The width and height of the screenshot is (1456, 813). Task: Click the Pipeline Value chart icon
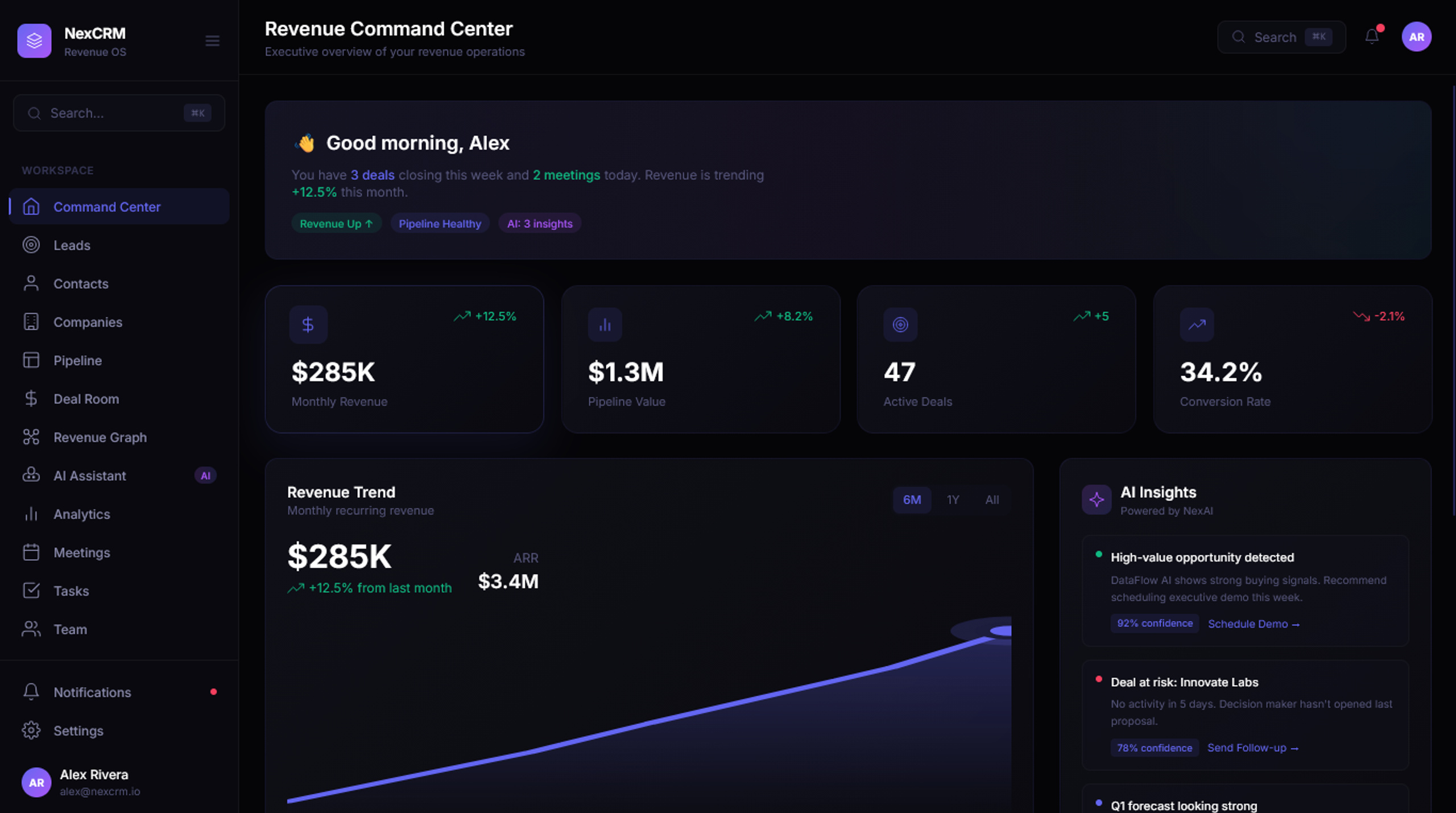click(605, 324)
